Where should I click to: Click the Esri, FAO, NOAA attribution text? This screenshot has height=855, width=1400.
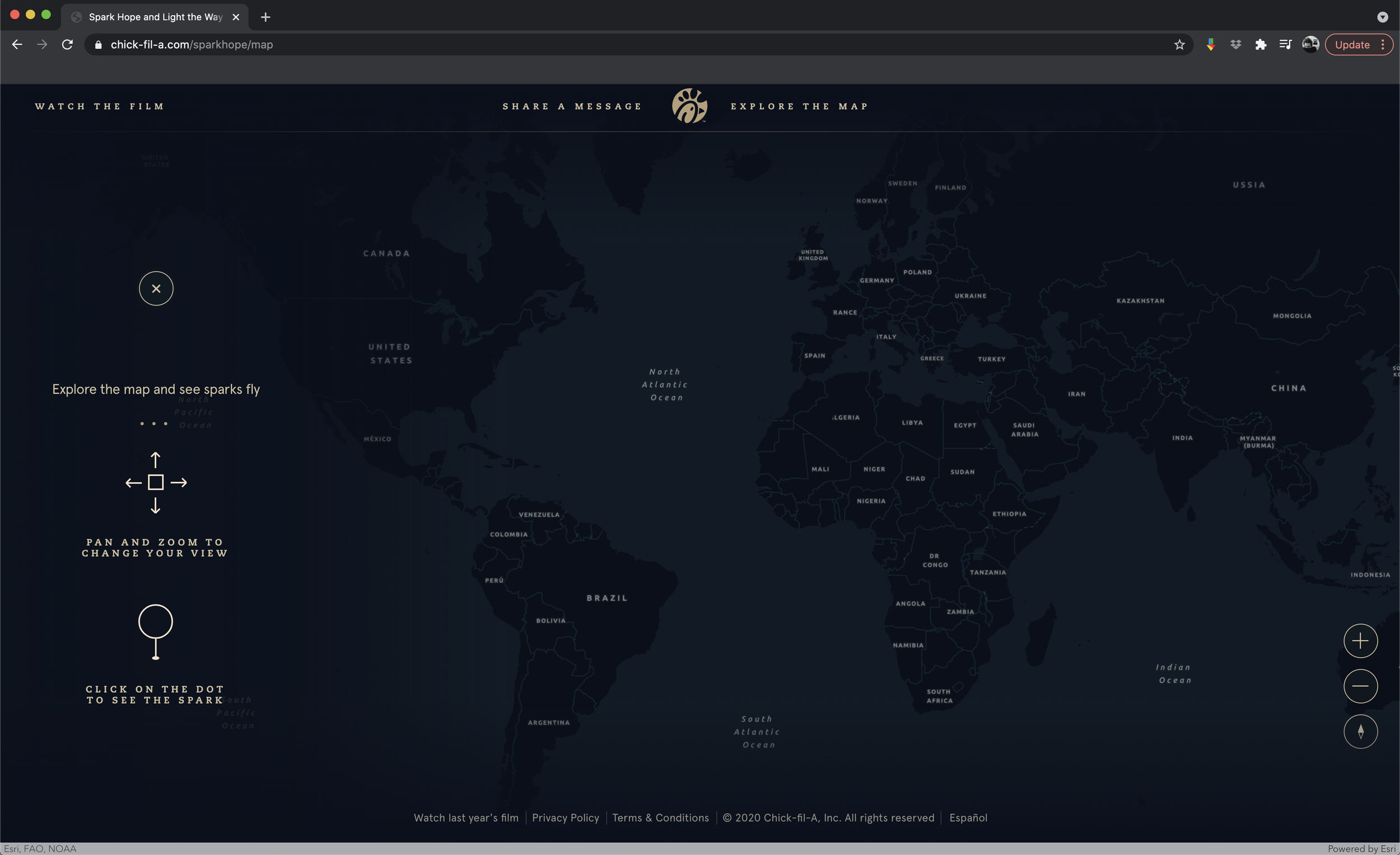pyautogui.click(x=40, y=849)
